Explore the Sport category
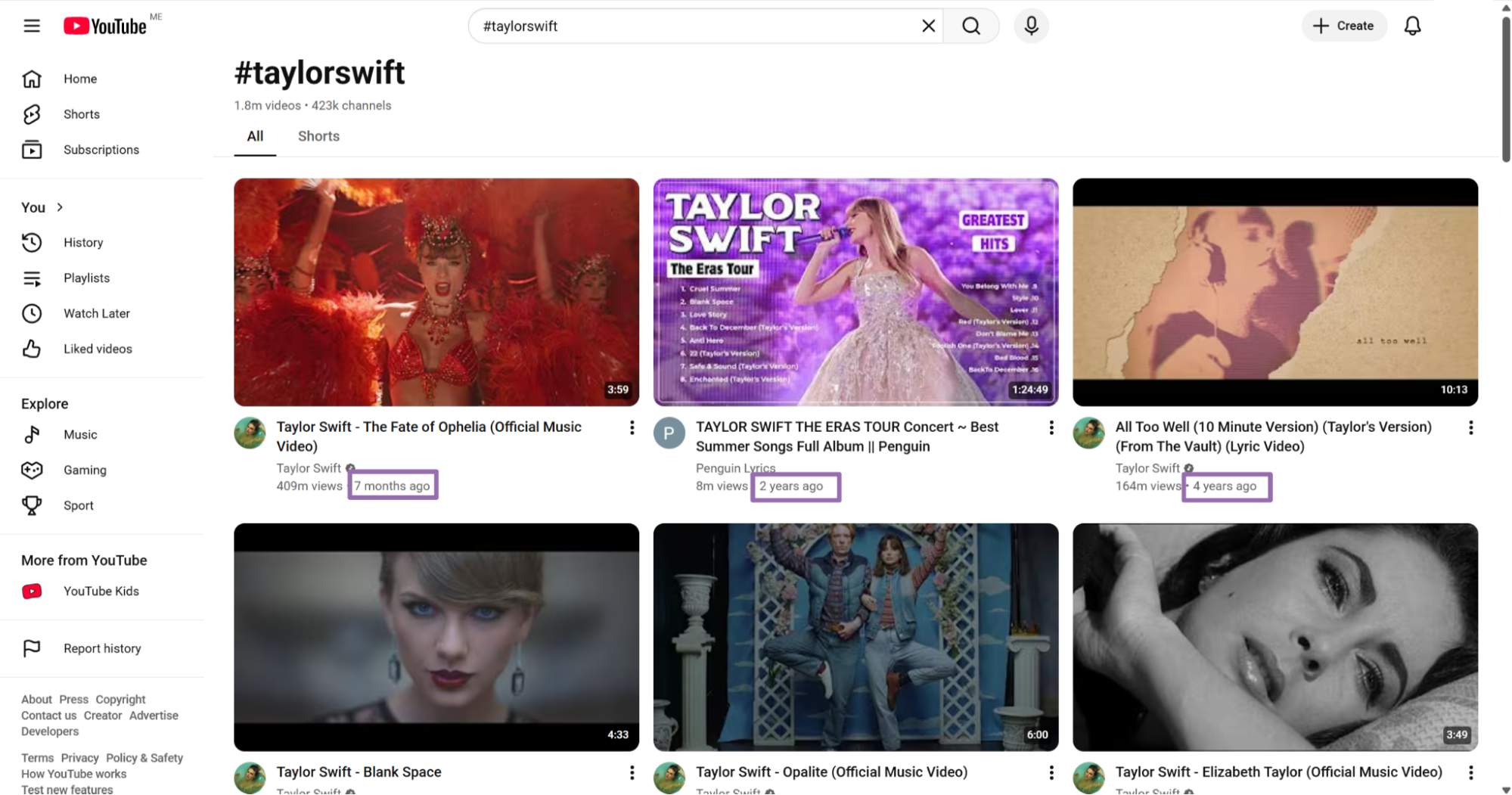Image resolution: width=1512 pixels, height=795 pixels. coord(102,505)
